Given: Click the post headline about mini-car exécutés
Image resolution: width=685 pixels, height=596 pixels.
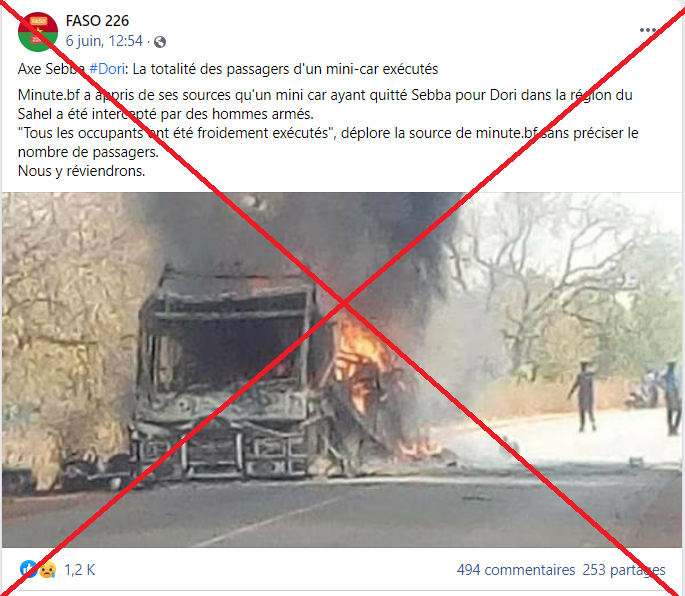Looking at the screenshot, I should coord(228,69).
